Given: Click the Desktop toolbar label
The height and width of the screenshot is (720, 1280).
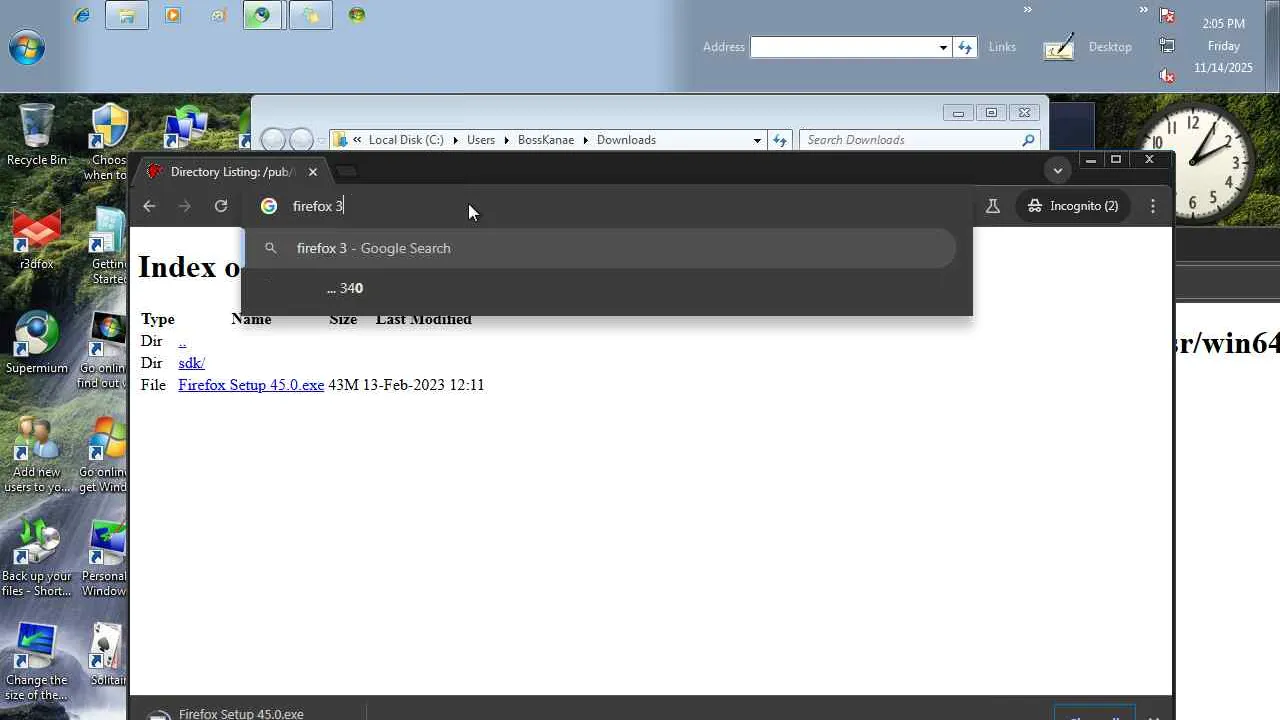Looking at the screenshot, I should click(x=1110, y=47).
